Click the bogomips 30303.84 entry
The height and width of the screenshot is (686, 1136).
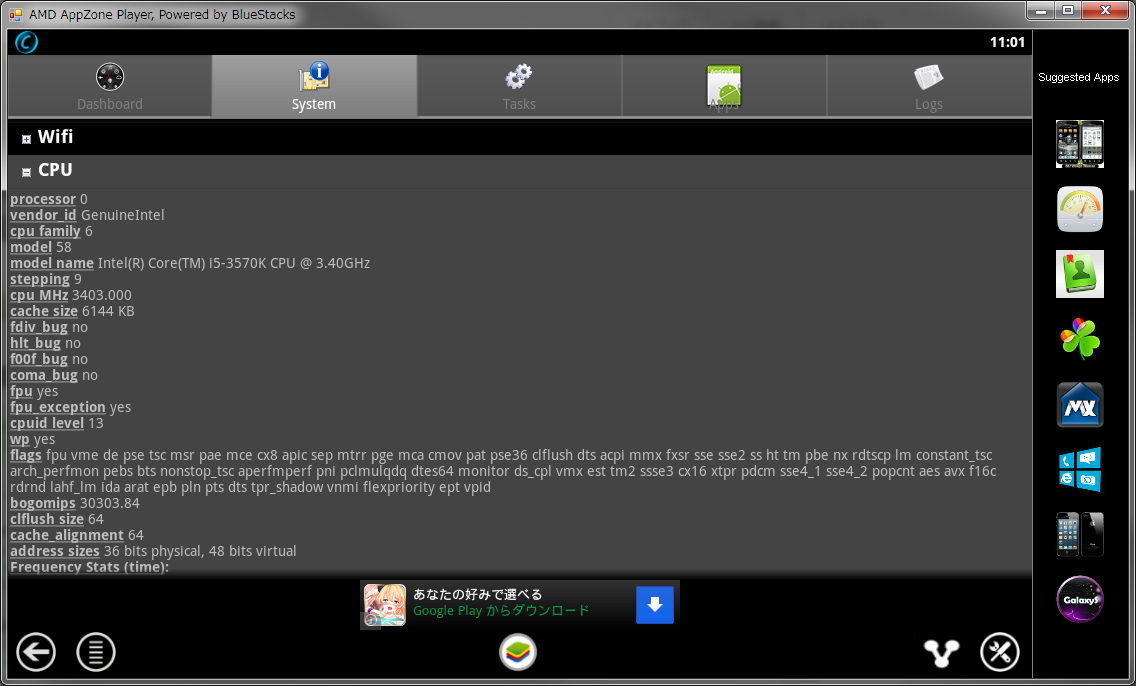point(75,503)
